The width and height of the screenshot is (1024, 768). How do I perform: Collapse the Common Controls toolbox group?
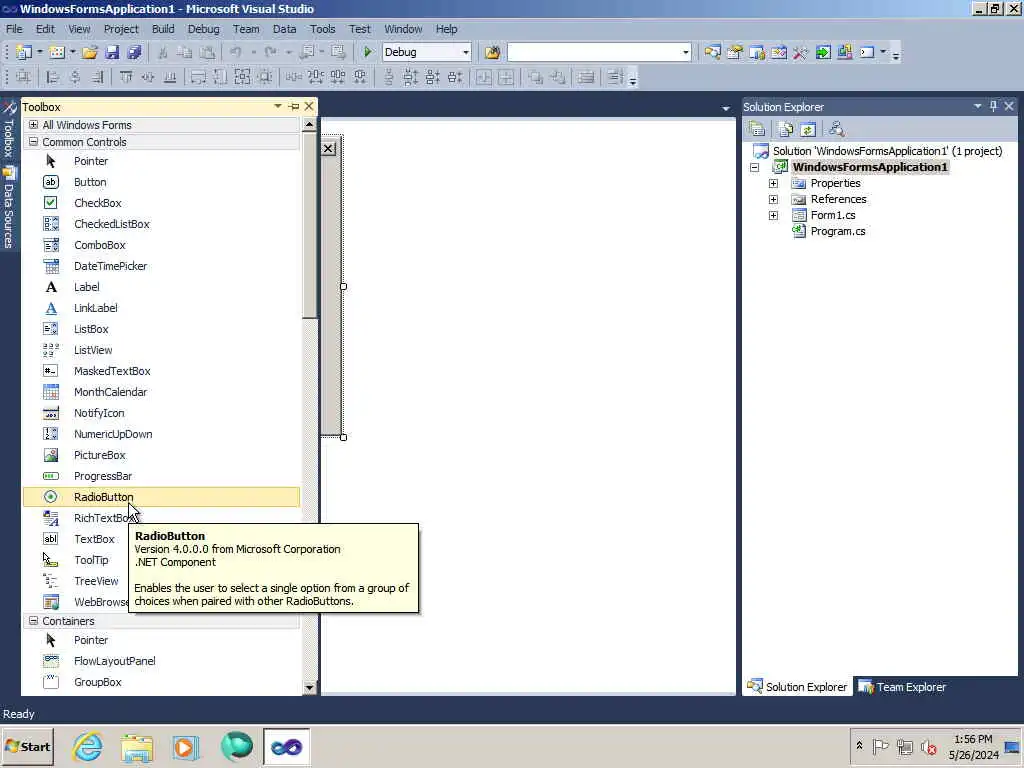(33, 142)
